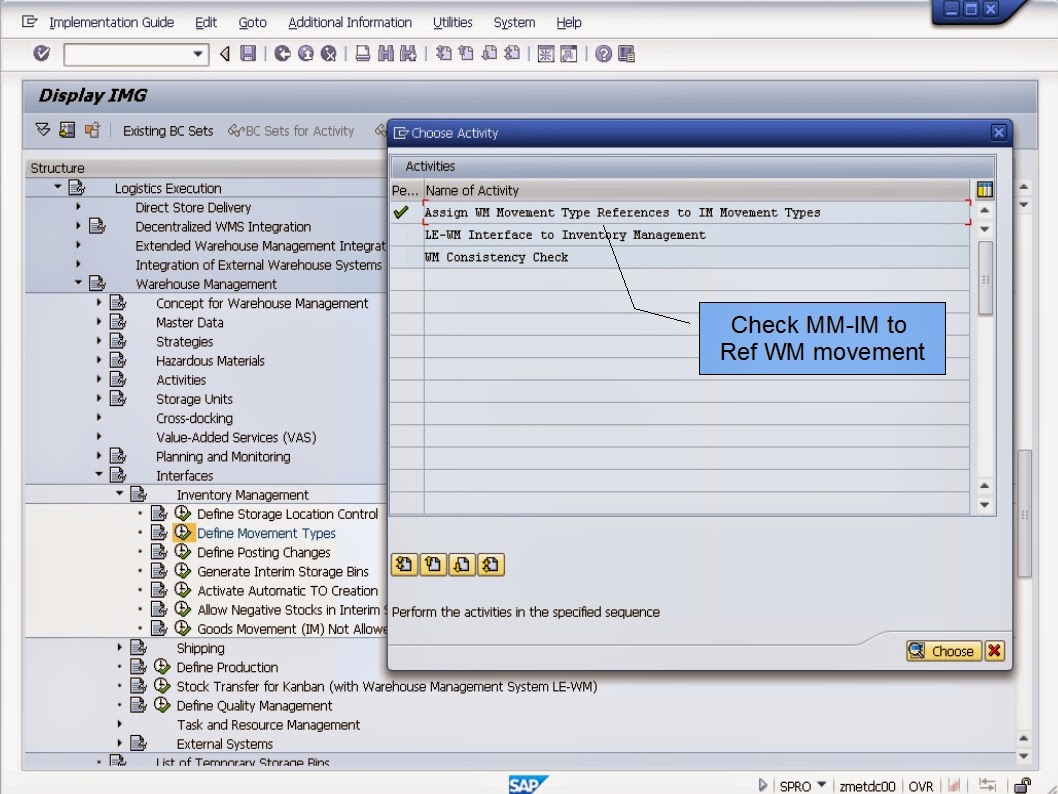Open the Goto menu
1058x794 pixels.
point(250,22)
